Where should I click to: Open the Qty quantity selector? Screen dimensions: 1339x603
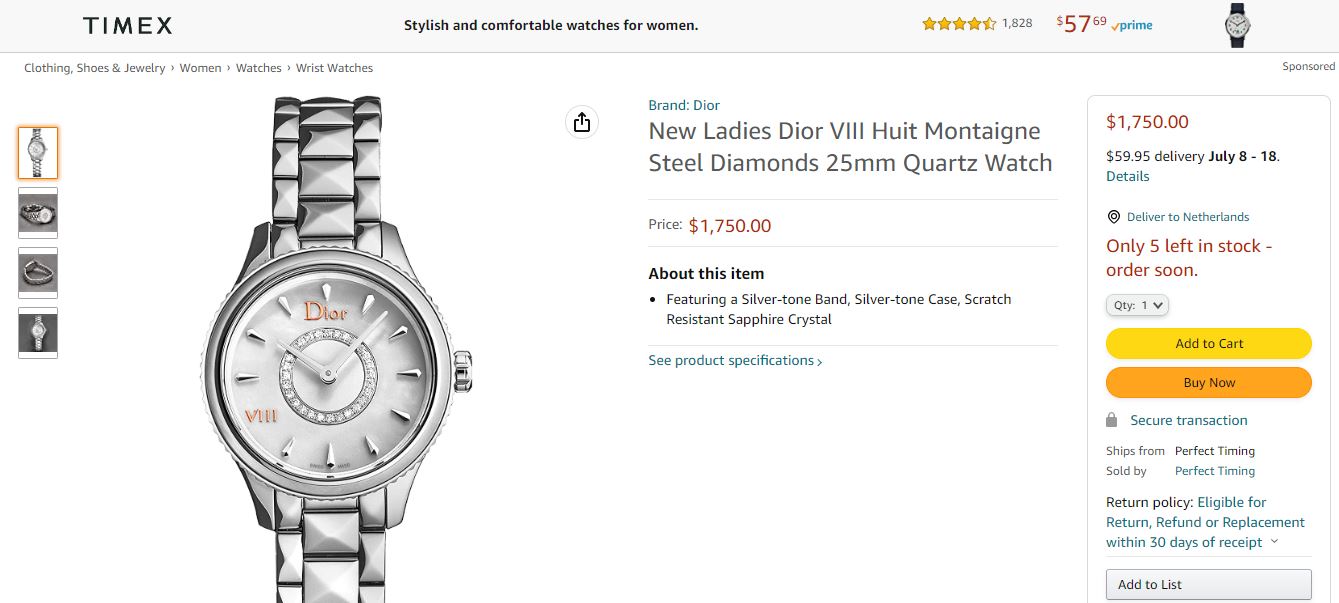tap(1137, 305)
